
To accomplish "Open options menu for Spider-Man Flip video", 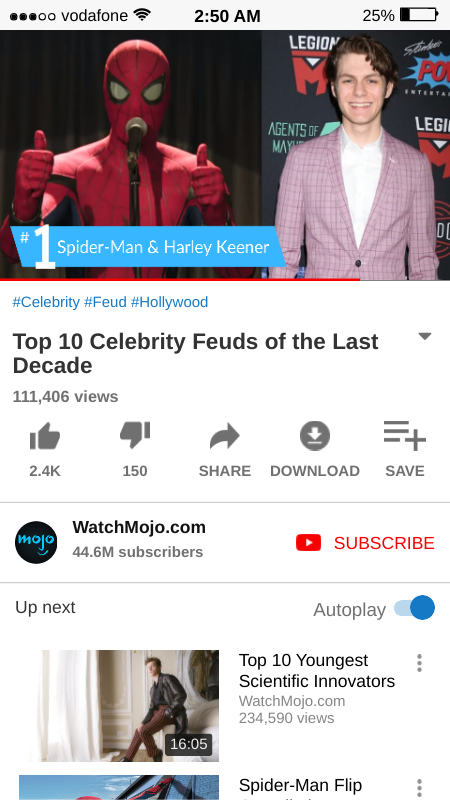I will 419,788.
